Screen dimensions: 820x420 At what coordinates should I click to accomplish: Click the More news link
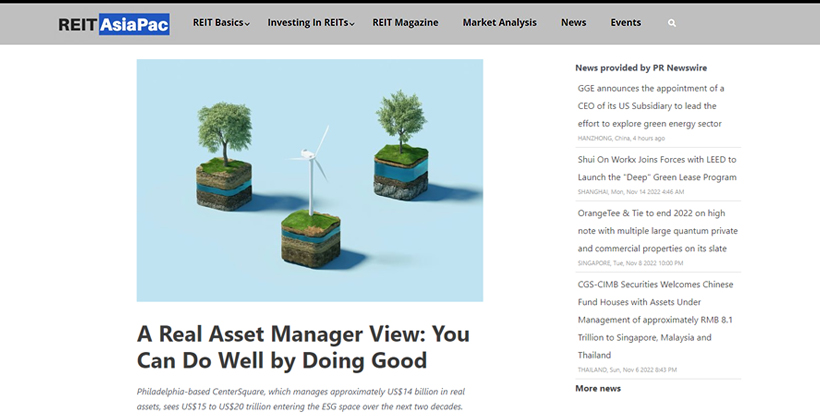pos(598,389)
